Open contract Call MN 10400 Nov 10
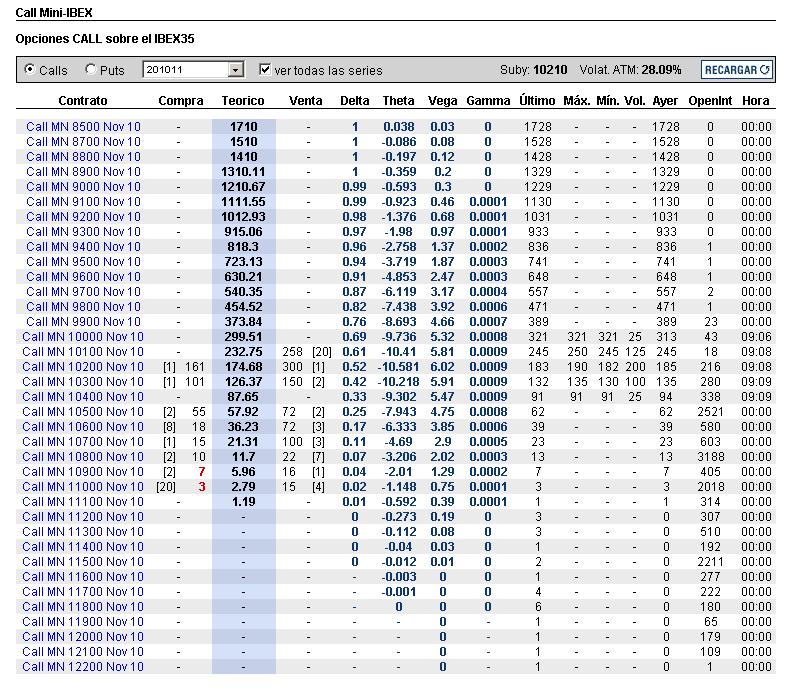The width and height of the screenshot is (791, 688). [x=83, y=396]
